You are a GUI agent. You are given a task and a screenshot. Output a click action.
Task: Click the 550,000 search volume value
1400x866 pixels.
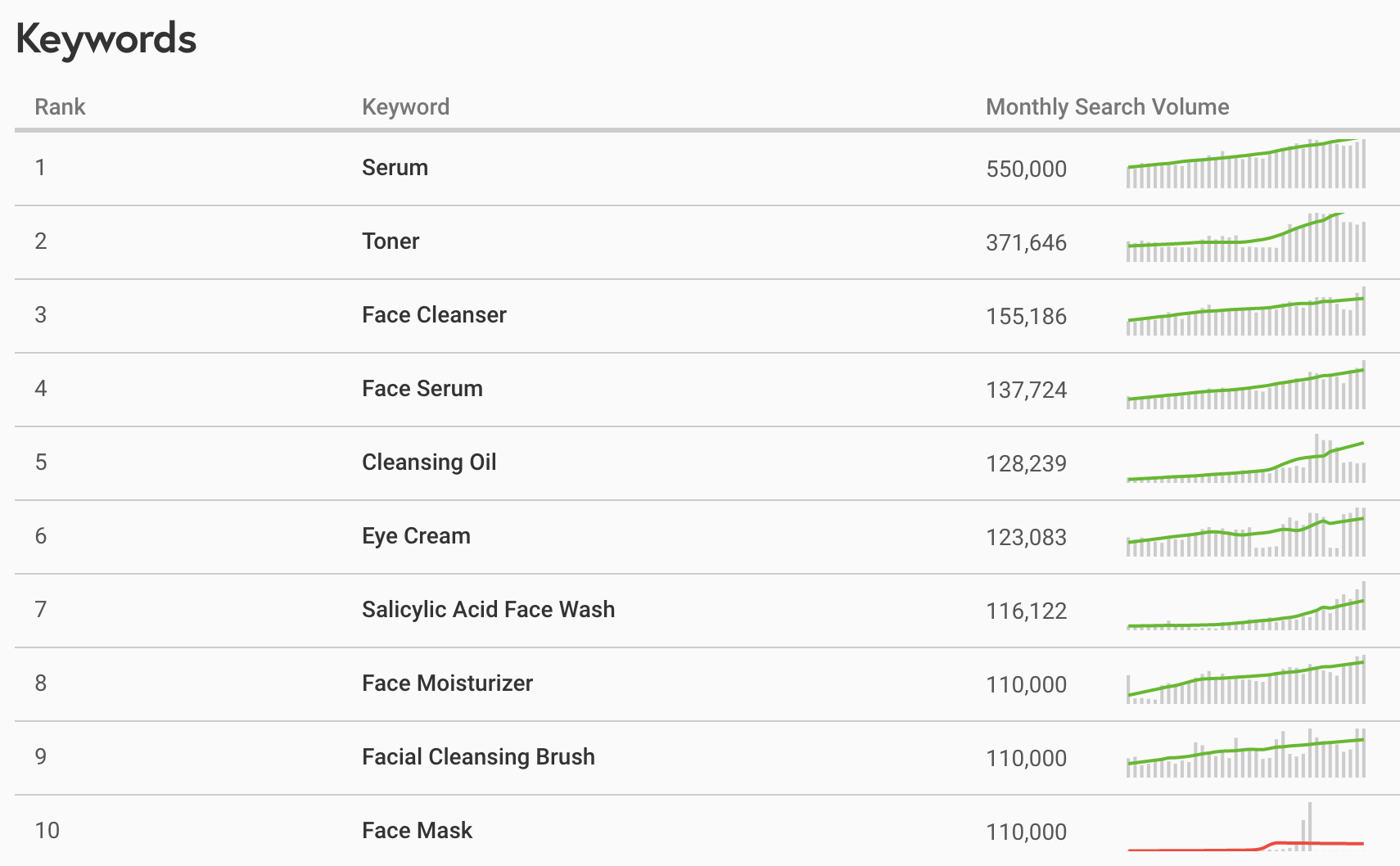click(1026, 169)
